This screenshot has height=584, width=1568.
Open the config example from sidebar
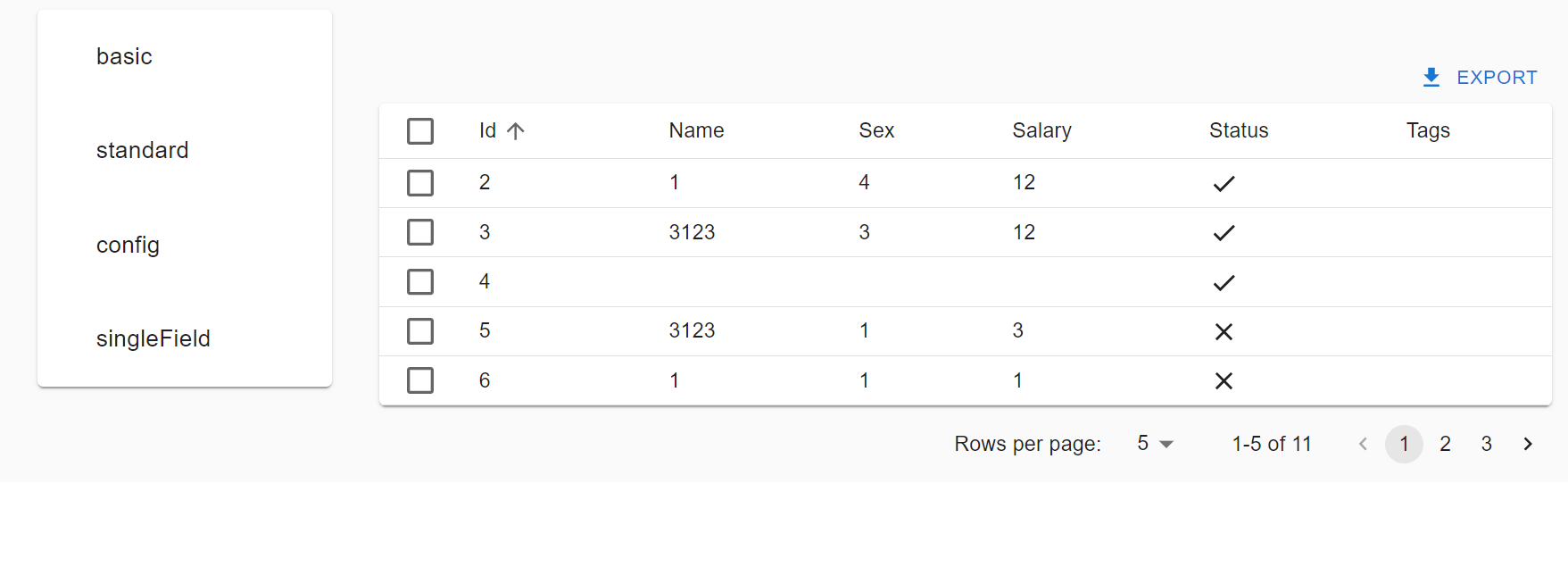128,245
